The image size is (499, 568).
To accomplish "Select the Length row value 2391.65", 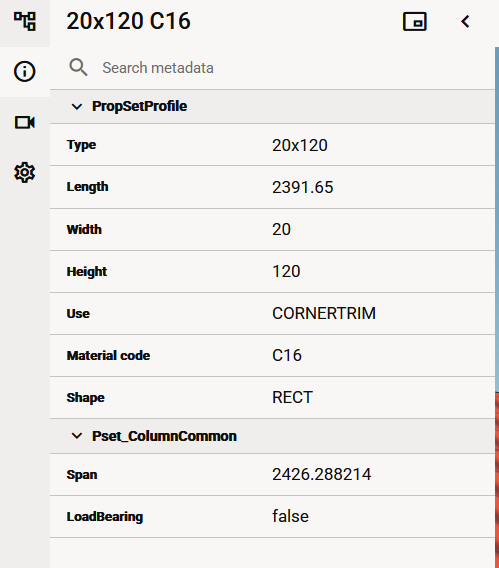I will click(x=302, y=187).
